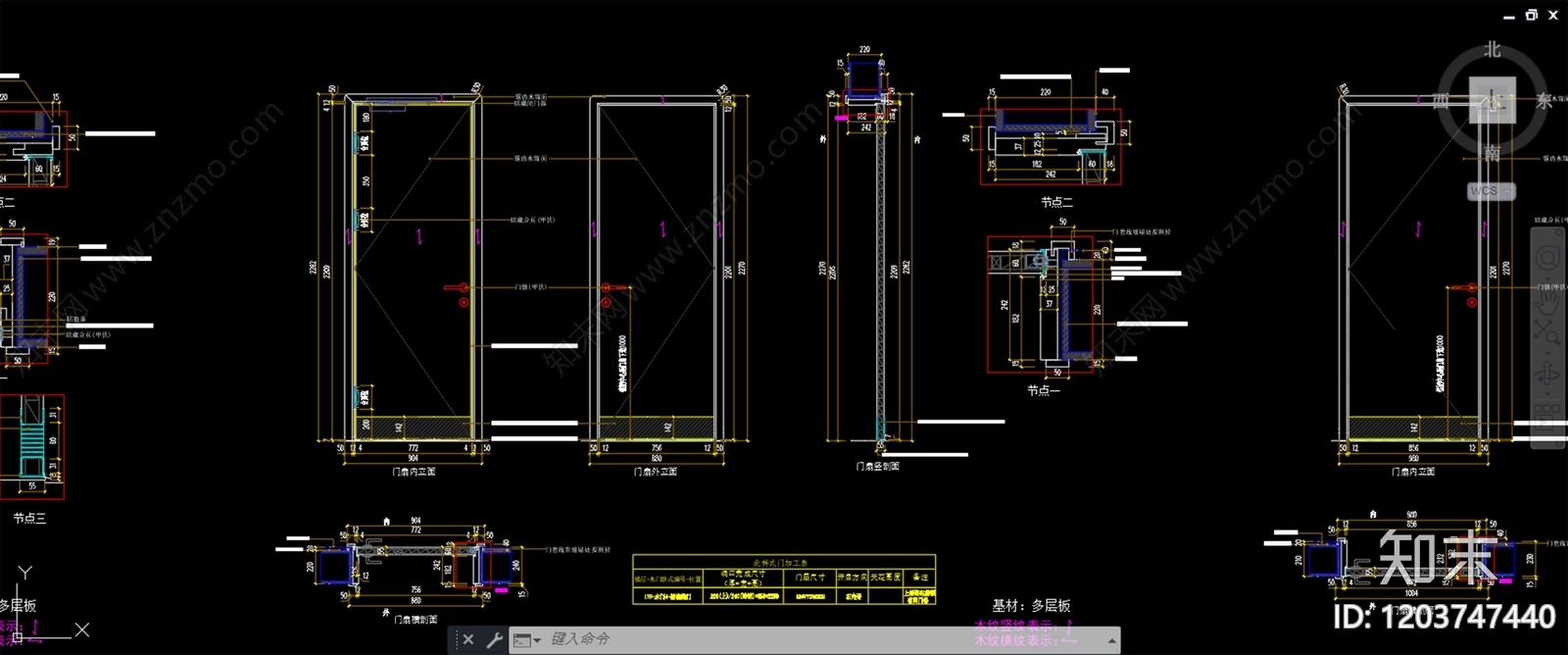
Task: Minimize the drawing window
Action: pos(1509,16)
